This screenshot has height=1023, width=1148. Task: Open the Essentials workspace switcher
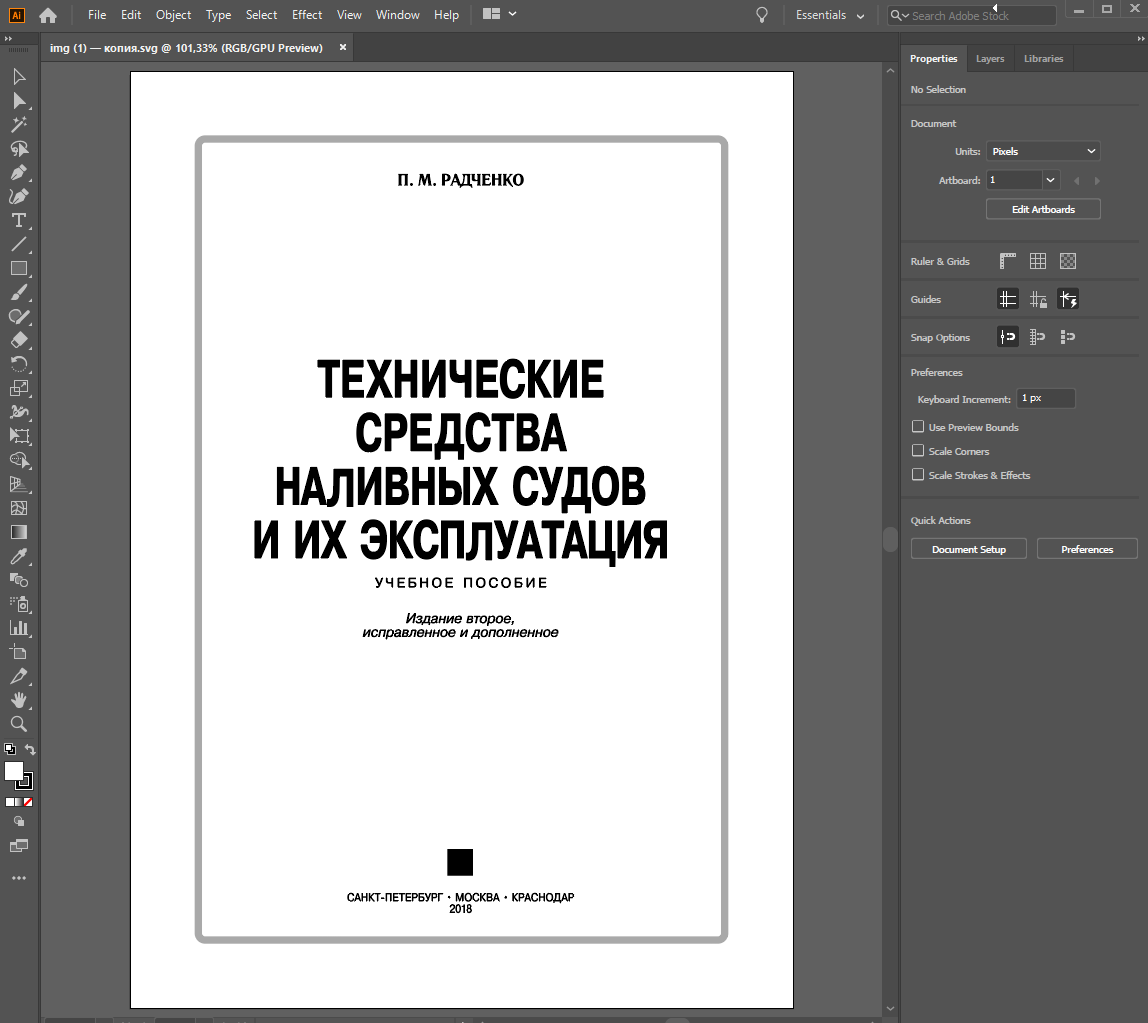[830, 15]
